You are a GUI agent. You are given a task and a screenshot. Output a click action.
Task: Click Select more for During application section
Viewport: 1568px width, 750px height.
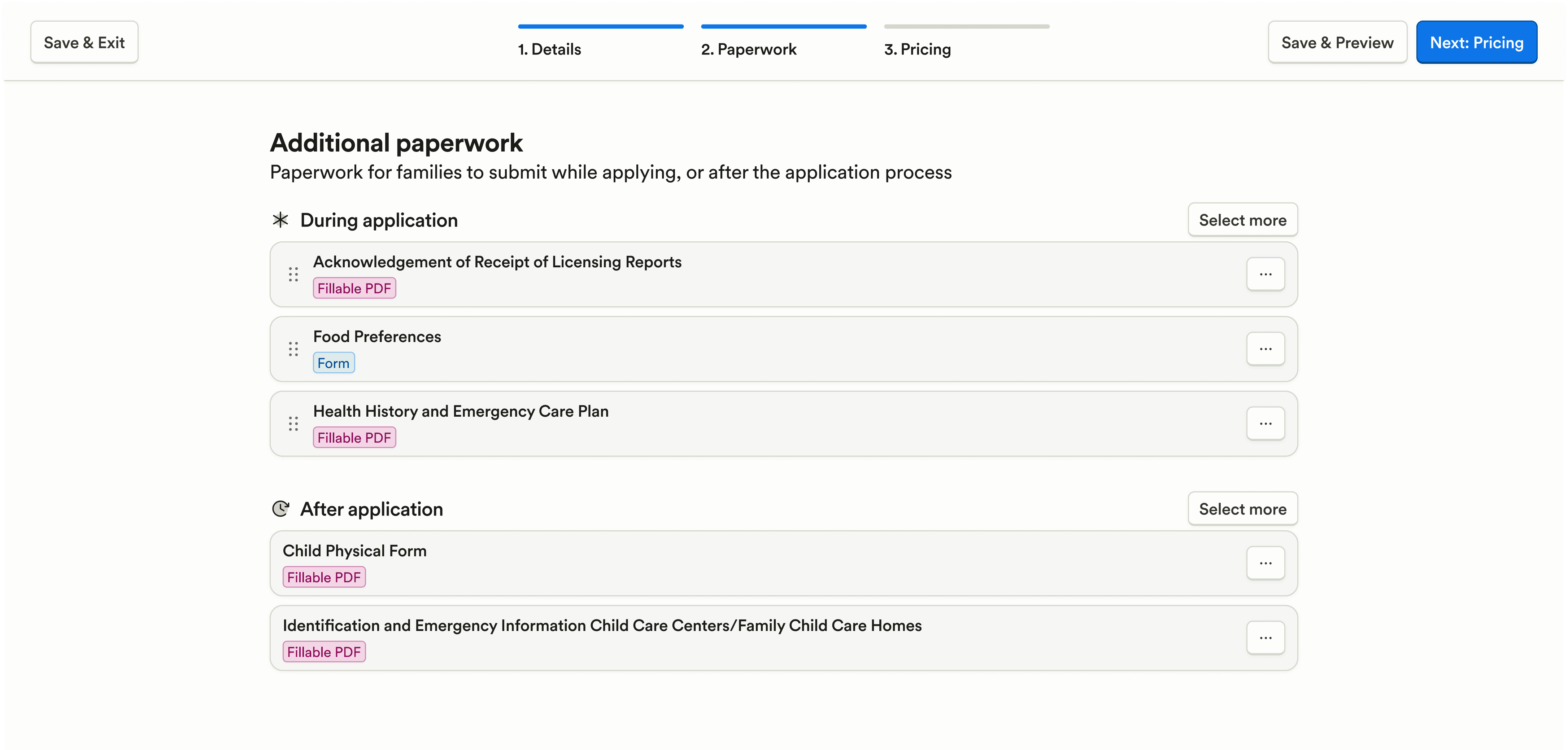coord(1242,220)
